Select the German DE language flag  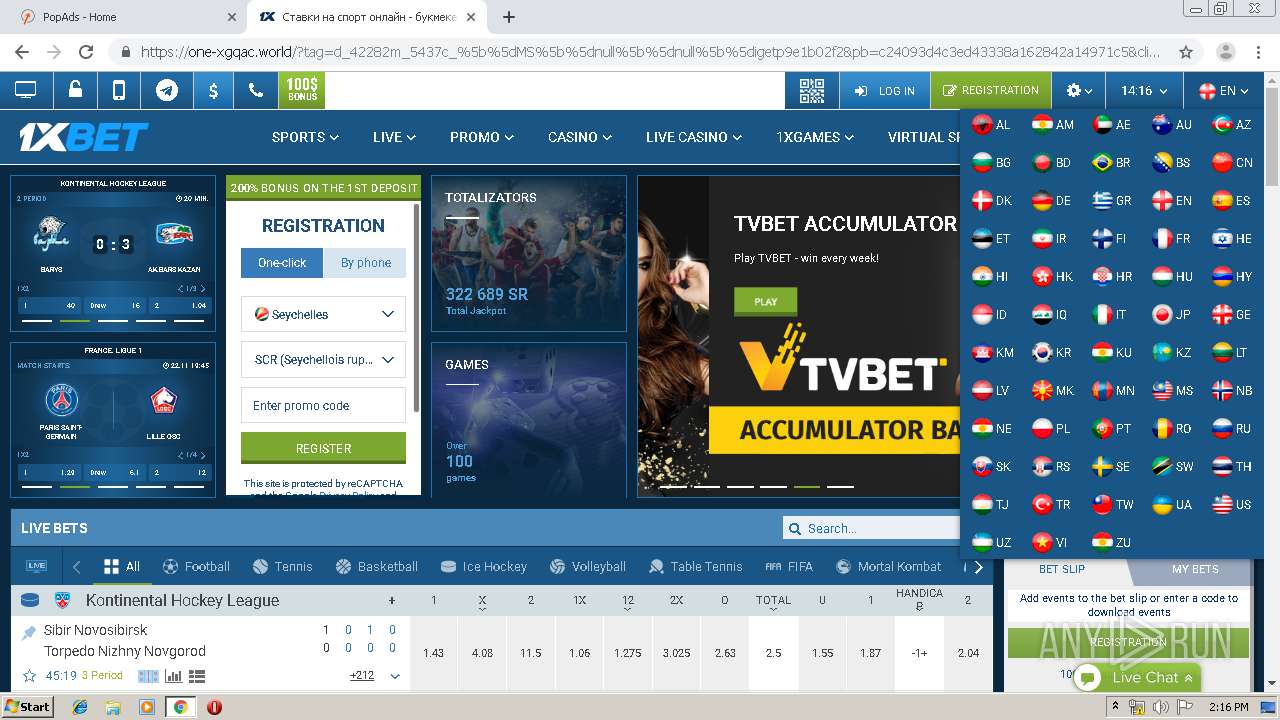1051,200
